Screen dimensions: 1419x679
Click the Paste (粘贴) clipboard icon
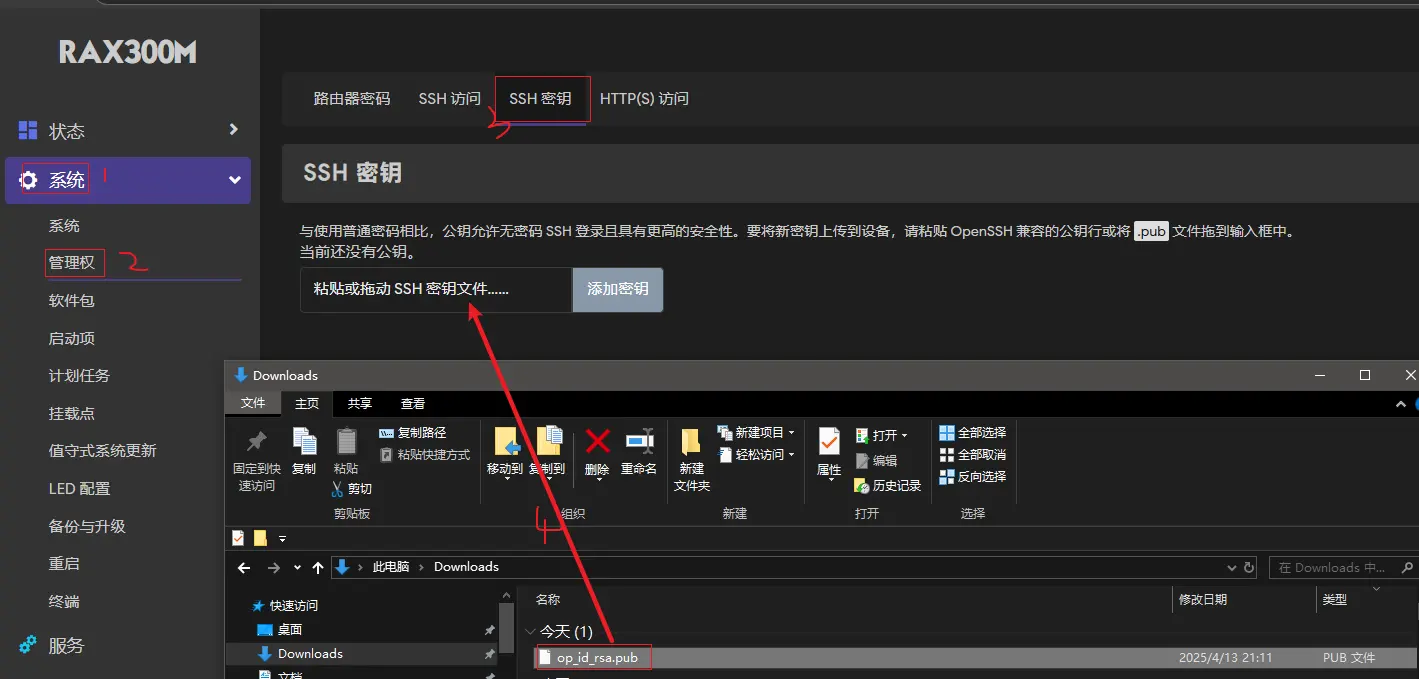click(x=346, y=442)
